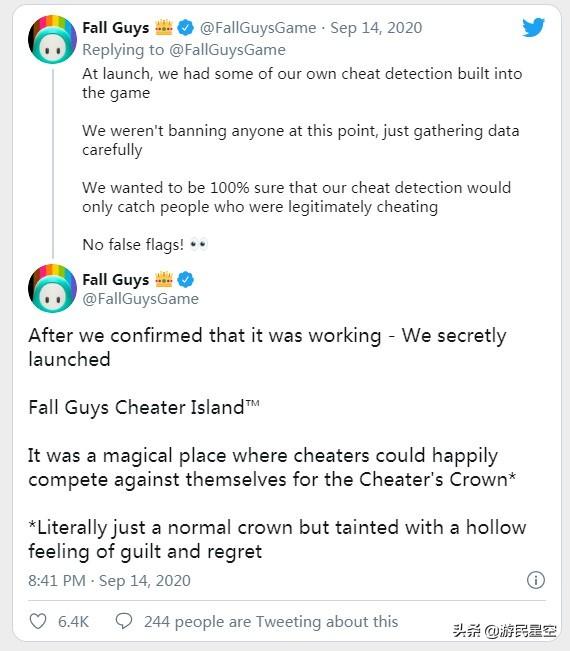Click the info circle icon
570x651 pixels.
(536, 580)
